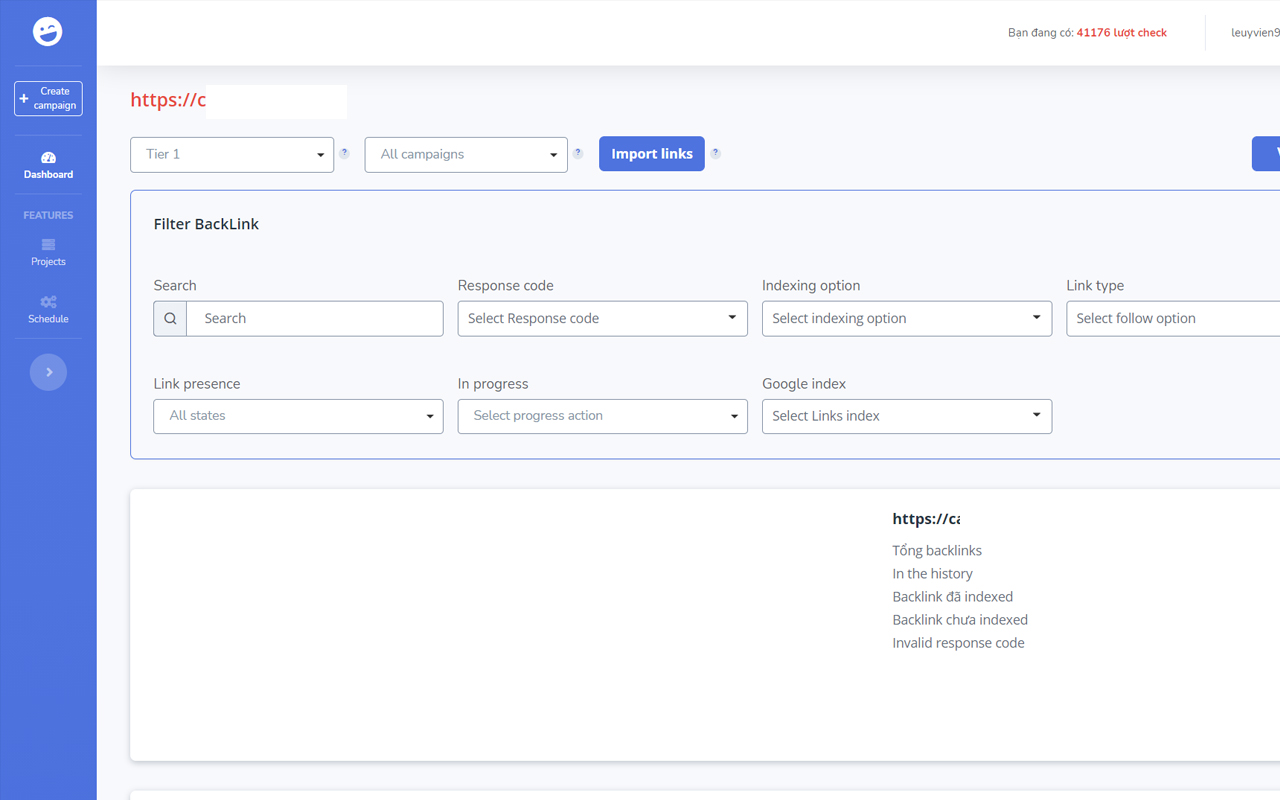This screenshot has height=800, width=1280.
Task: Open the Select indexing option dropdown
Action: click(906, 318)
